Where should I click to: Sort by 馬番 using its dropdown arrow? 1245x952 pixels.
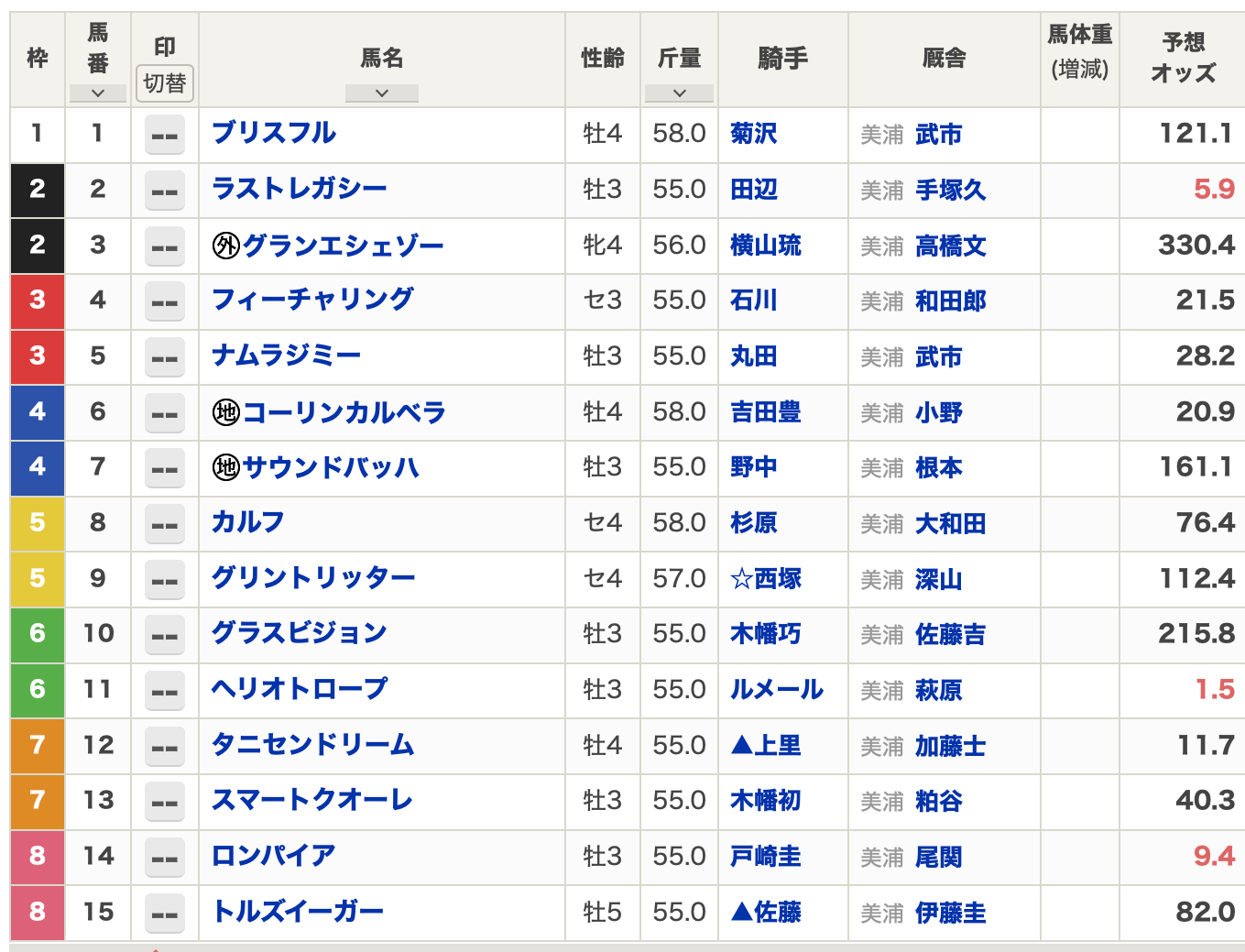[98, 93]
